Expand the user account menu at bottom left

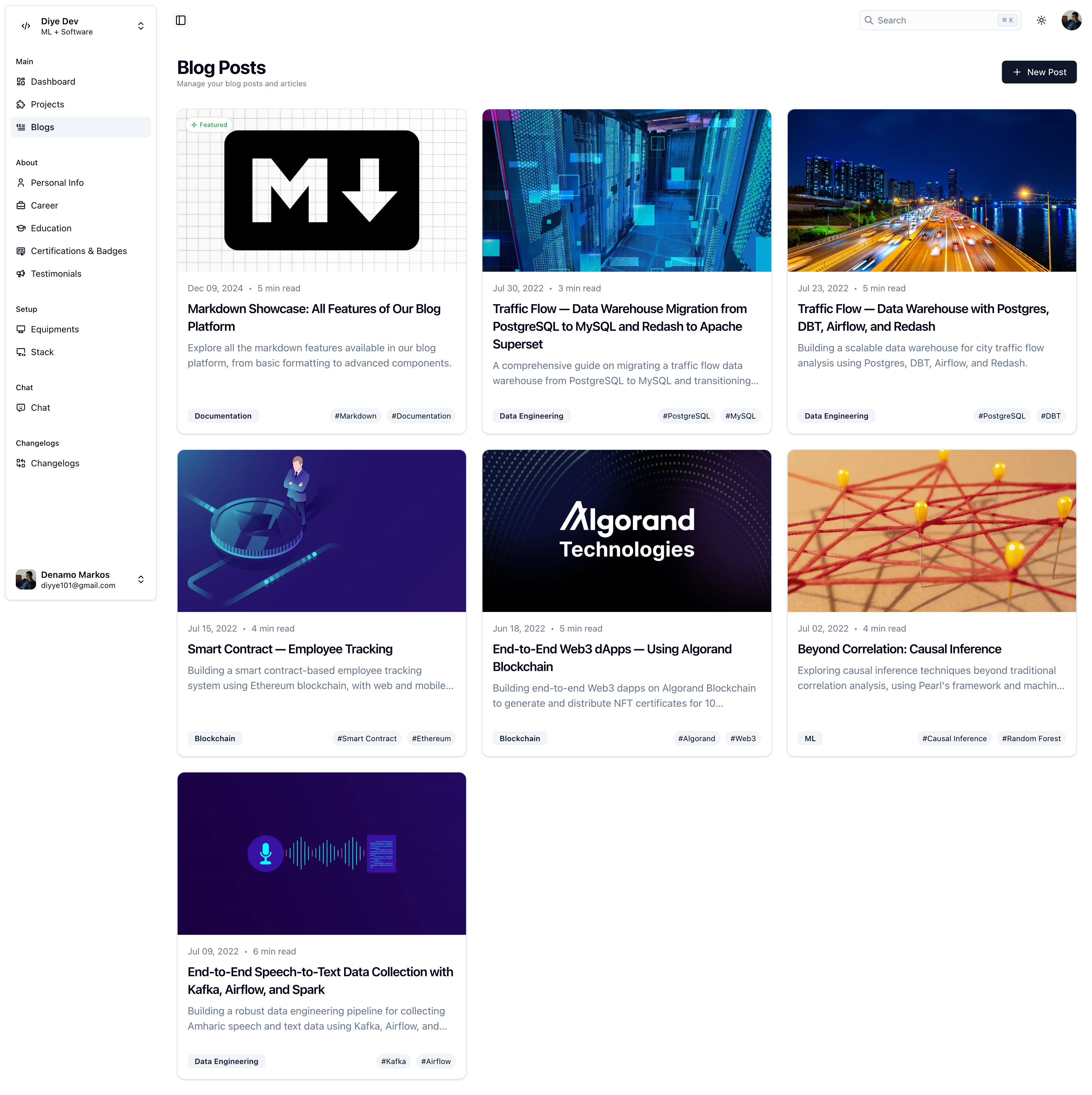[141, 580]
